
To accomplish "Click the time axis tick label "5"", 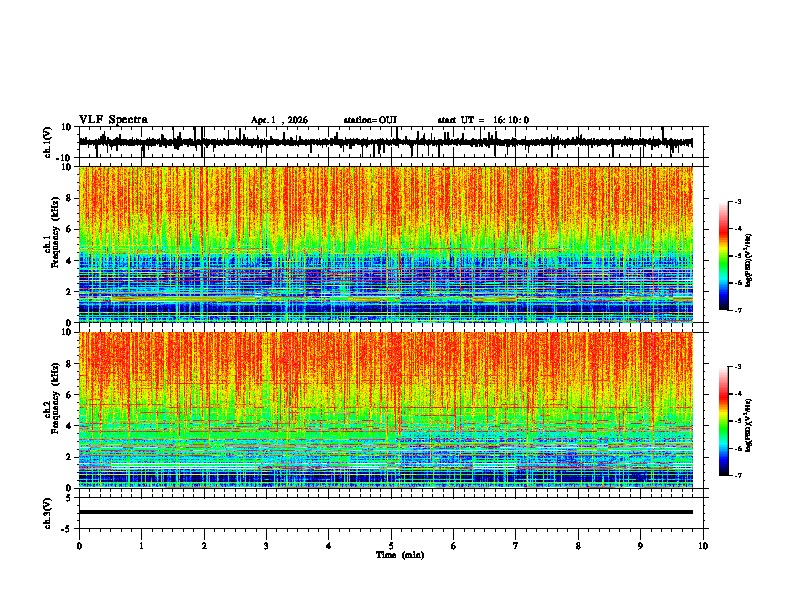I will coord(391,546).
